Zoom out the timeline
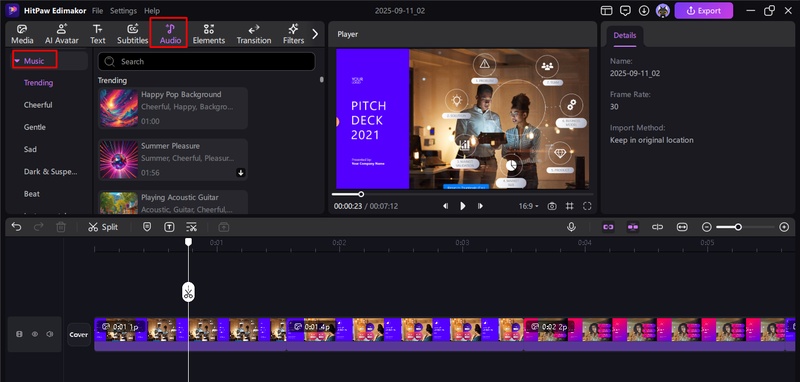 click(707, 227)
